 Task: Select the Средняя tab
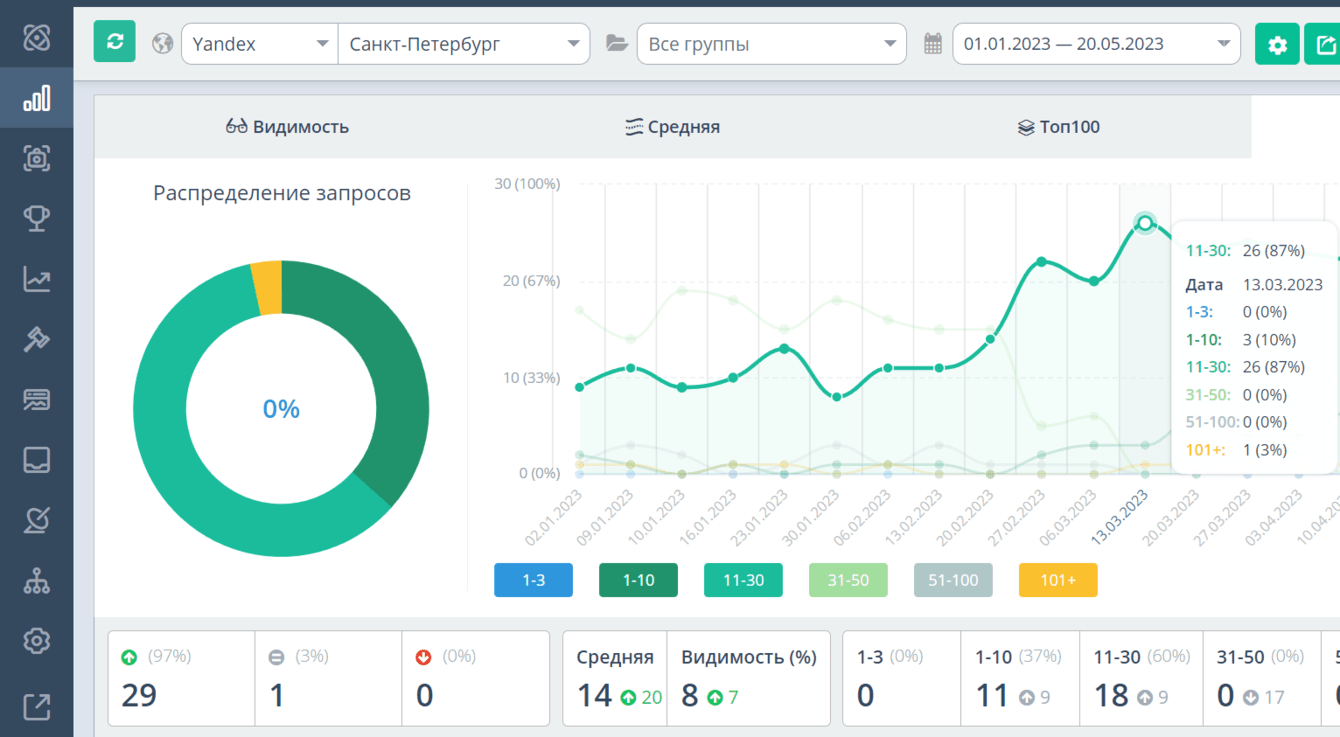[x=672, y=127]
